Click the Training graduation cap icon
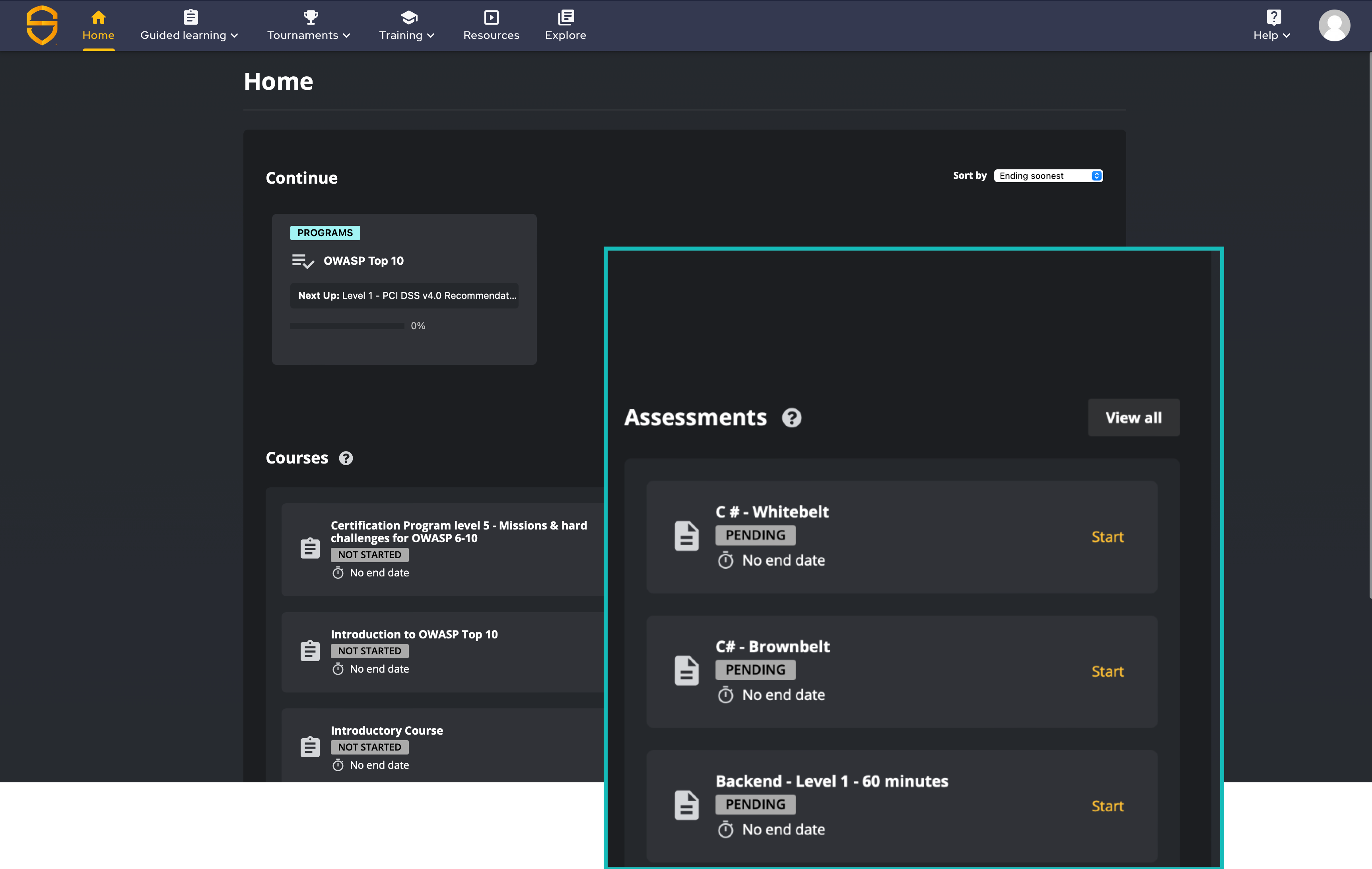1372x869 pixels. (409, 17)
